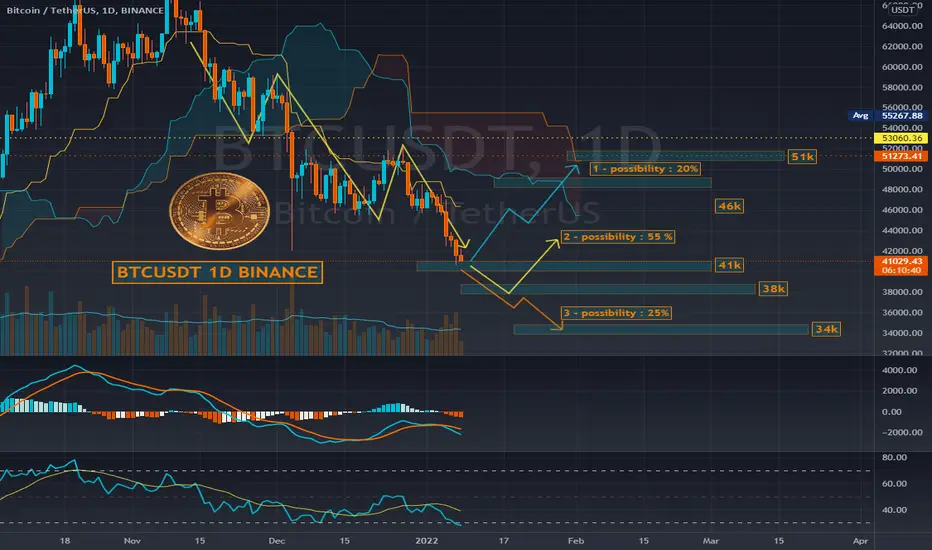This screenshot has width=932, height=550.
Task: Select the BTCUSDT 1D BINANCE text box
Action: (217, 272)
